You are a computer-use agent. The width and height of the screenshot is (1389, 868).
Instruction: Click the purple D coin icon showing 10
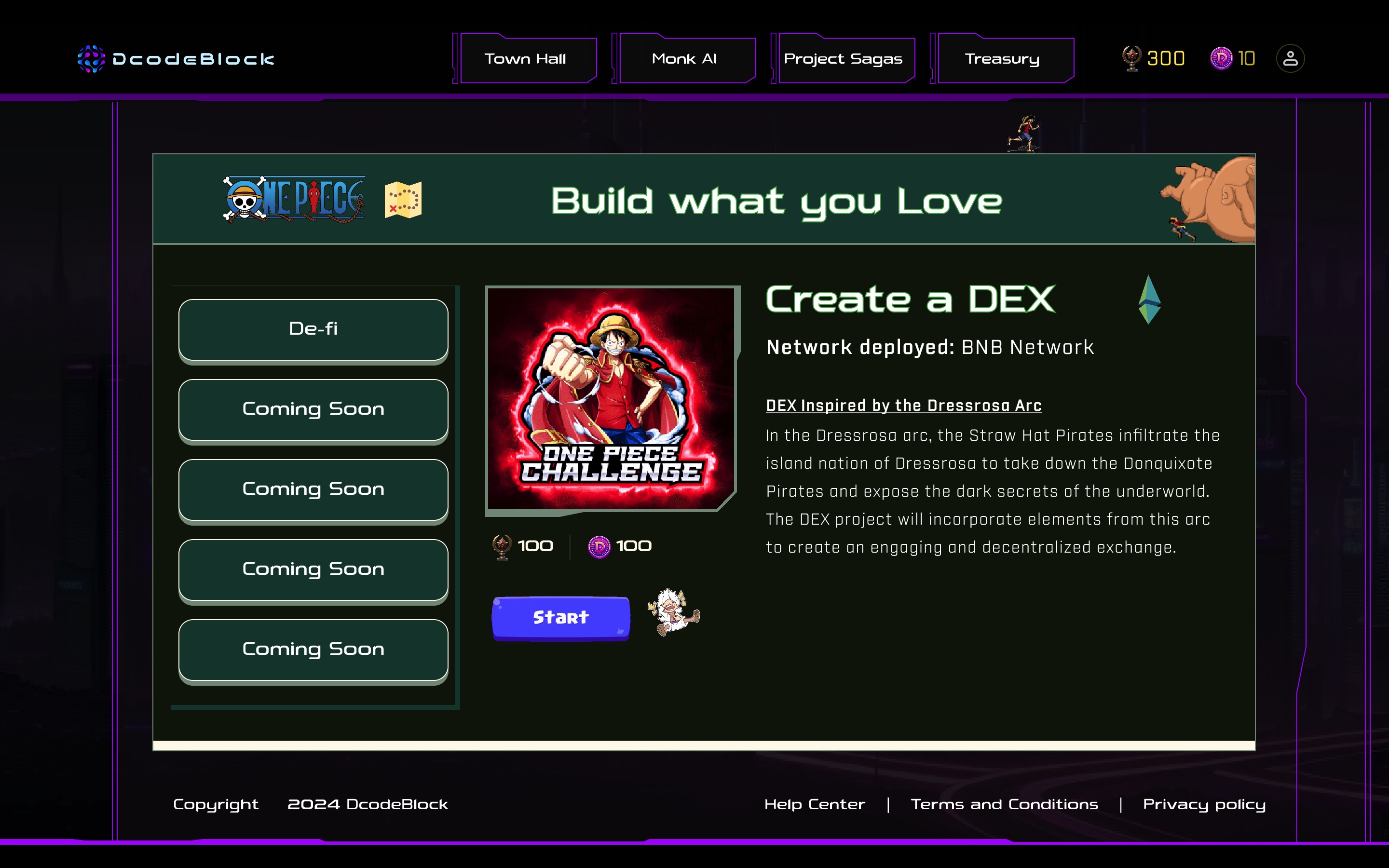[x=1221, y=58]
